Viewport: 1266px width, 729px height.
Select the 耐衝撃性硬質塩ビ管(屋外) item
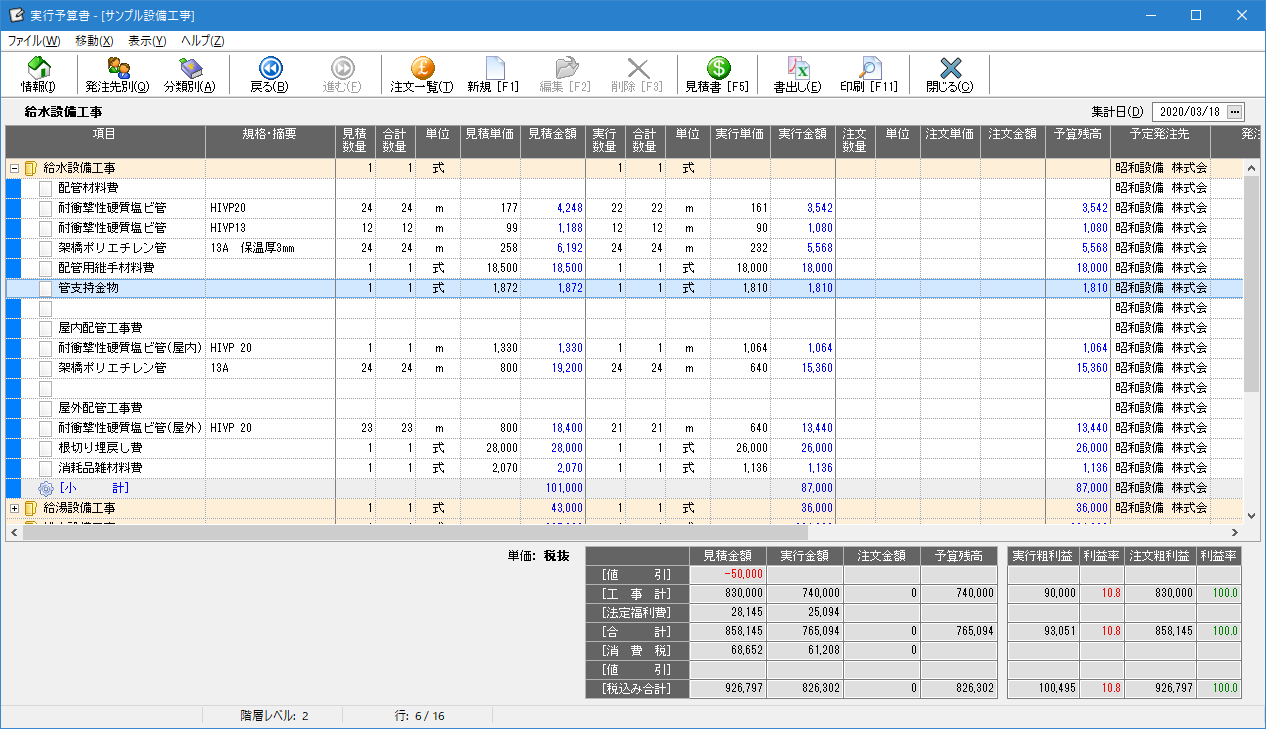[x=130, y=428]
